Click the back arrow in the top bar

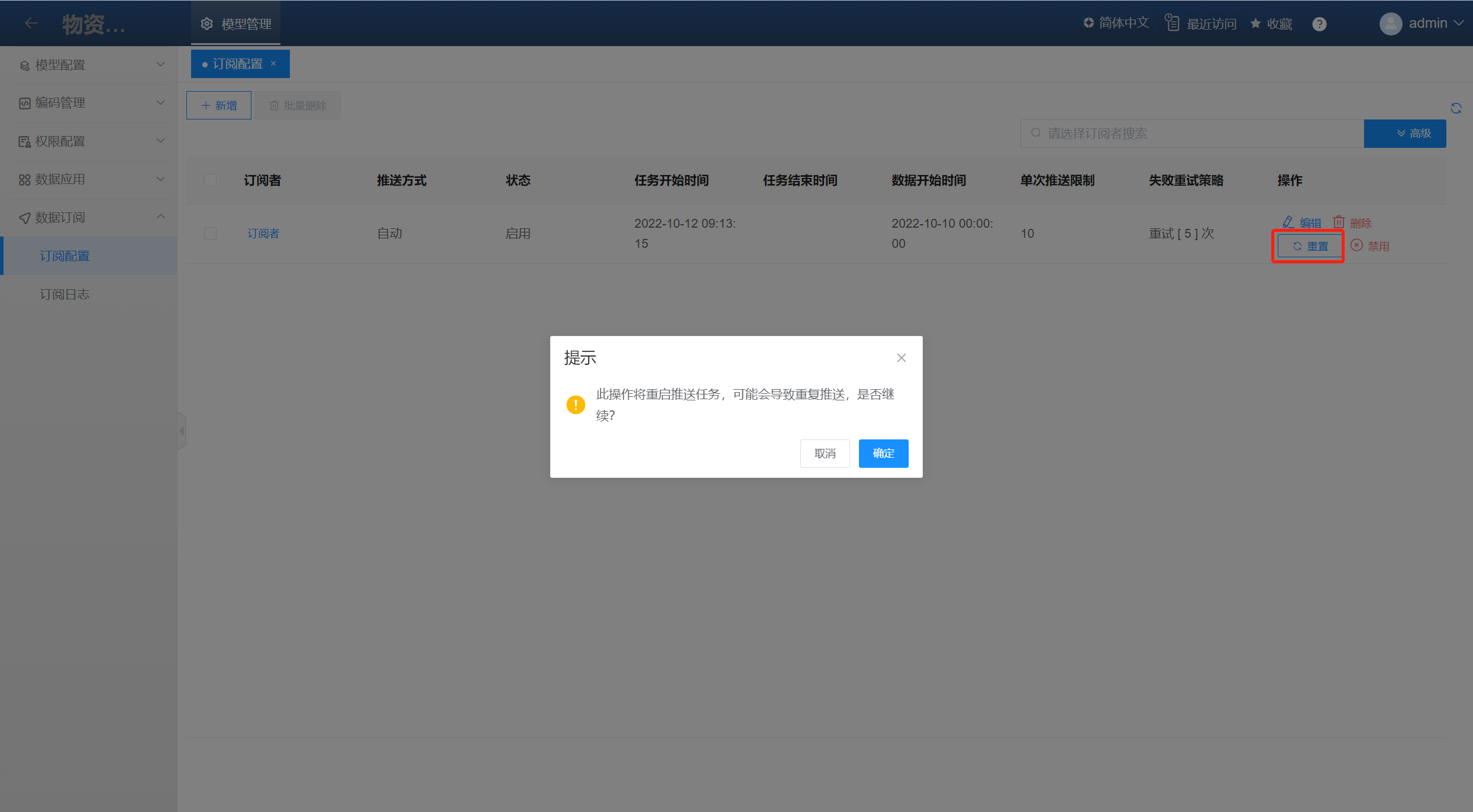point(31,24)
